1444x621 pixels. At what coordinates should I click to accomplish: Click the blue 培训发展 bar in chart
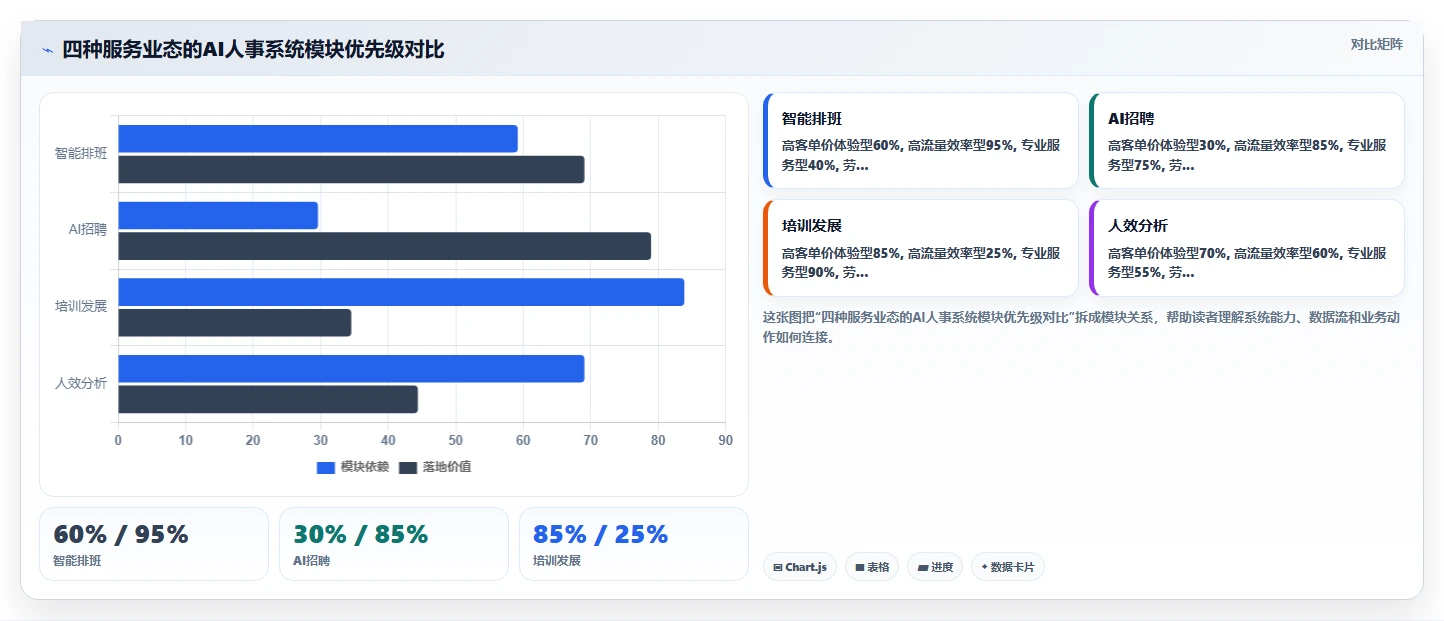tap(401, 292)
